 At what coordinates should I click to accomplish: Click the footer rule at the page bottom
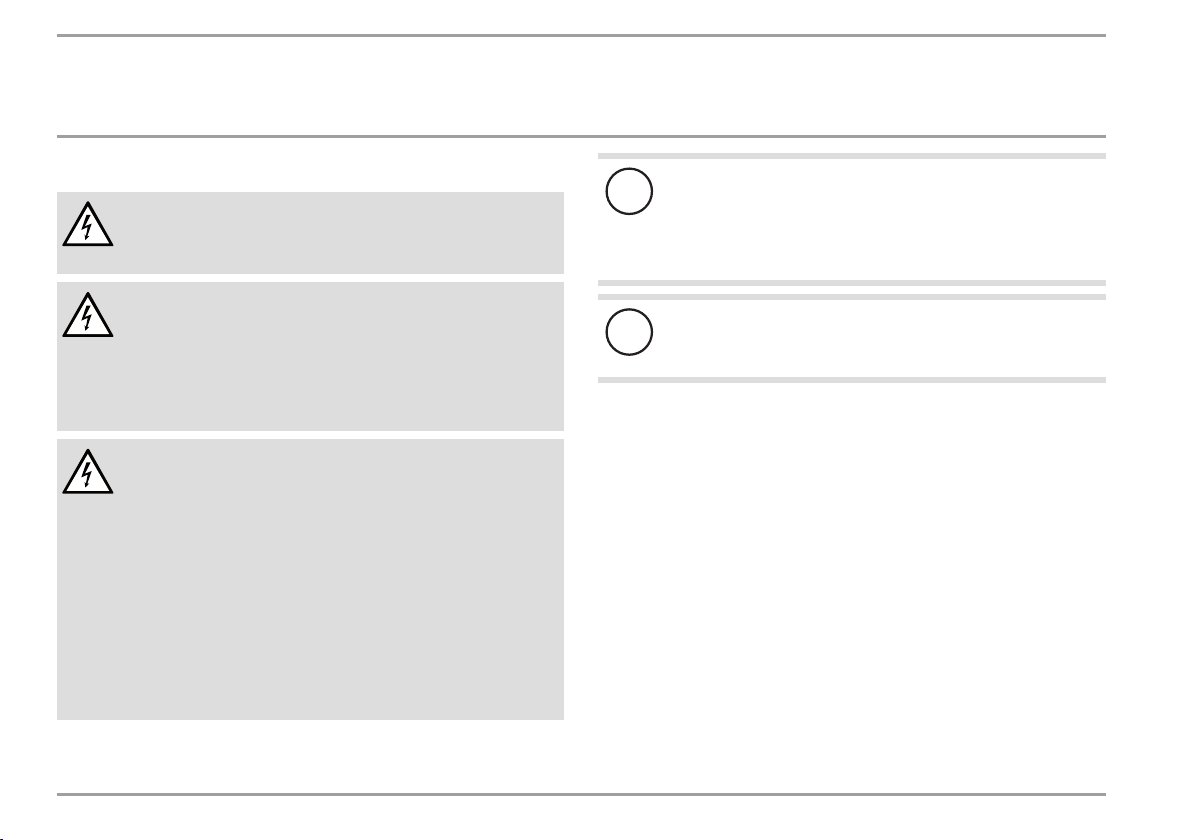pos(581,794)
